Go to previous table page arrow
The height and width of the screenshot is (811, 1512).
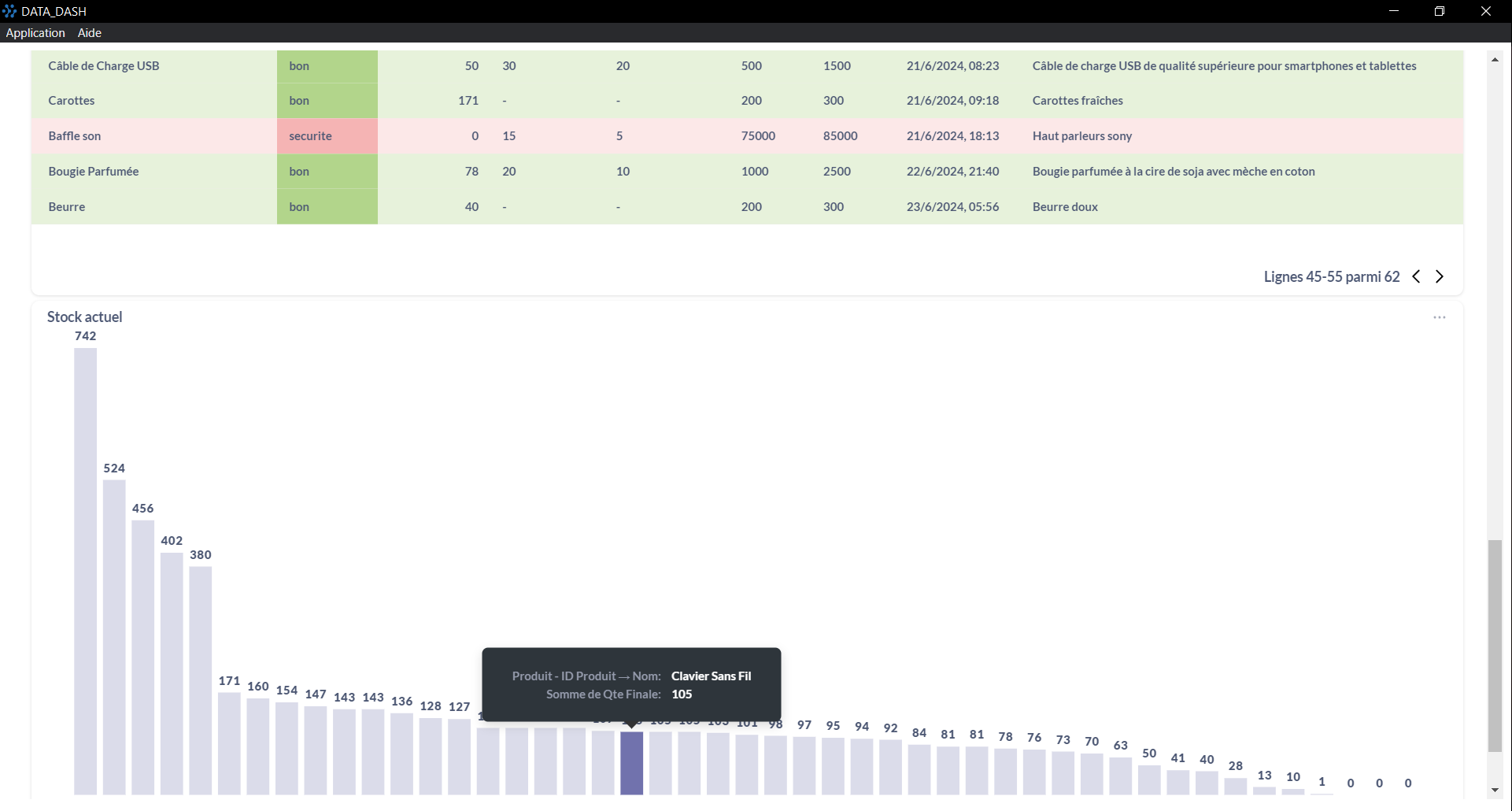coord(1416,276)
